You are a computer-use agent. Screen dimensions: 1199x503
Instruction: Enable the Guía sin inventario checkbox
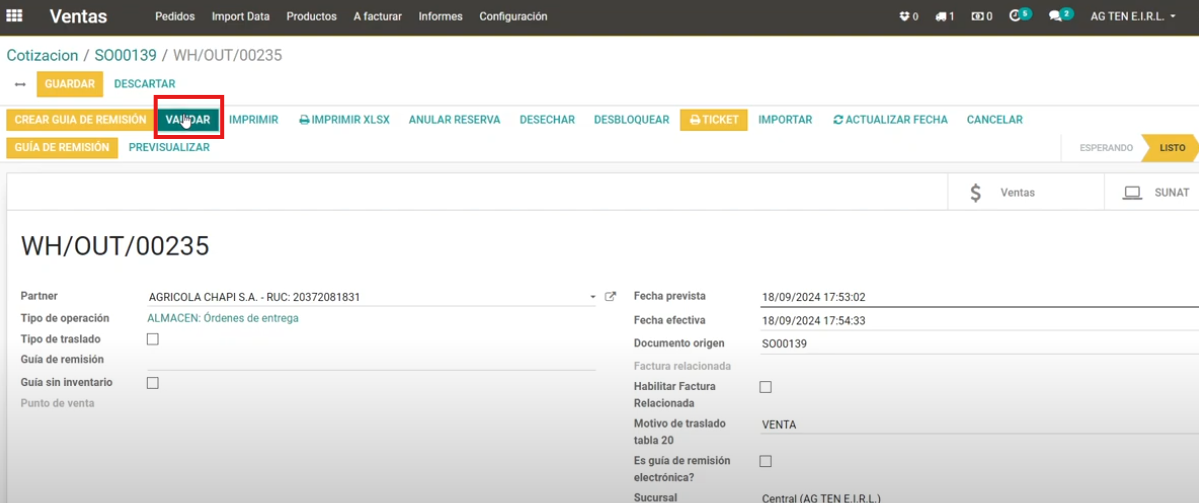tap(153, 382)
